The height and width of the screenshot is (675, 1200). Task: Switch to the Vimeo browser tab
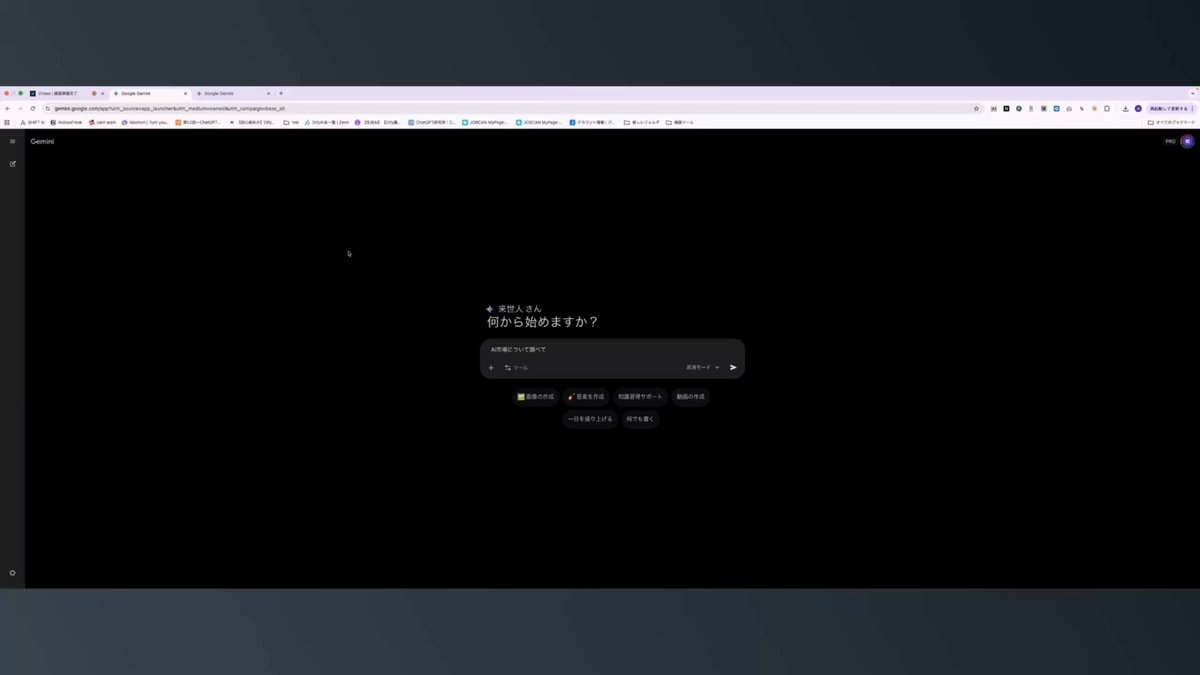(x=65, y=93)
